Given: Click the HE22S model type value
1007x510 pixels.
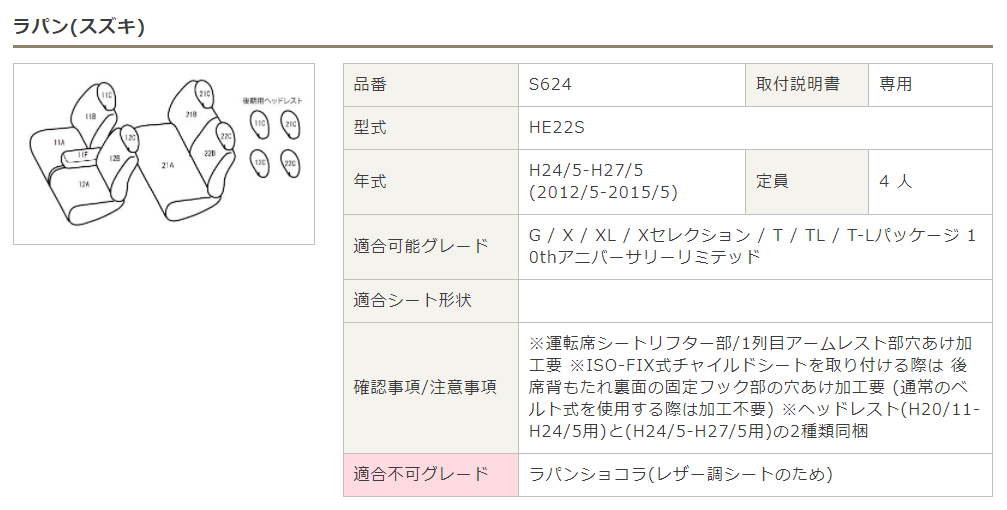Looking at the screenshot, I should pyautogui.click(x=556, y=128).
